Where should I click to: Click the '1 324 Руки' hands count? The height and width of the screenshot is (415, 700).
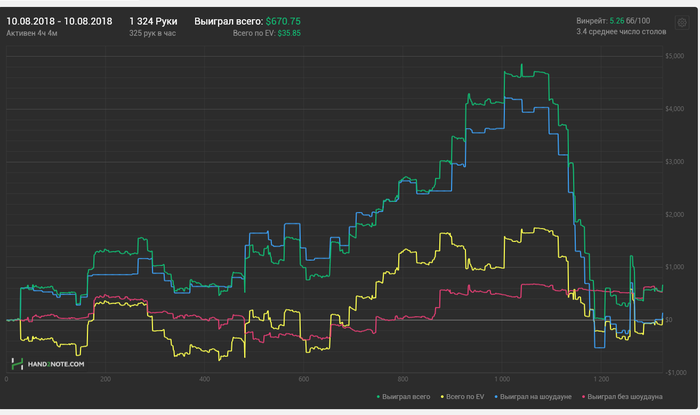[x=153, y=21]
